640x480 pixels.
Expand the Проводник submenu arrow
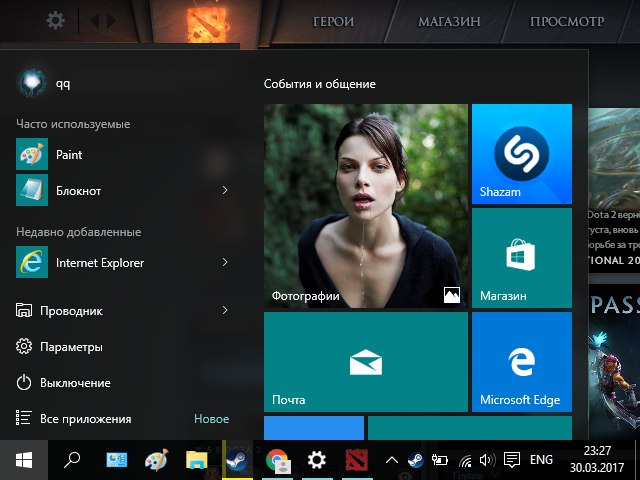[x=224, y=311]
